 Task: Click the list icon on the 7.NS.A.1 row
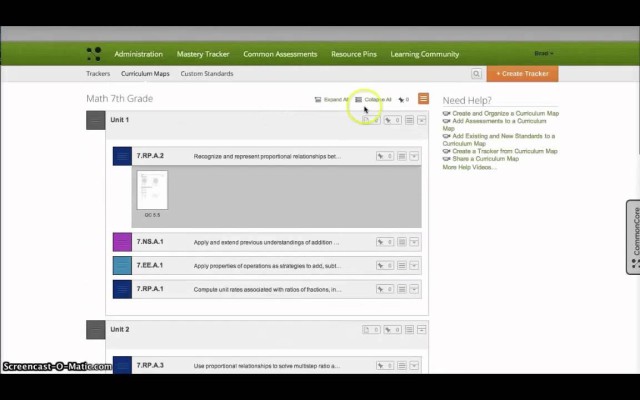click(x=402, y=242)
